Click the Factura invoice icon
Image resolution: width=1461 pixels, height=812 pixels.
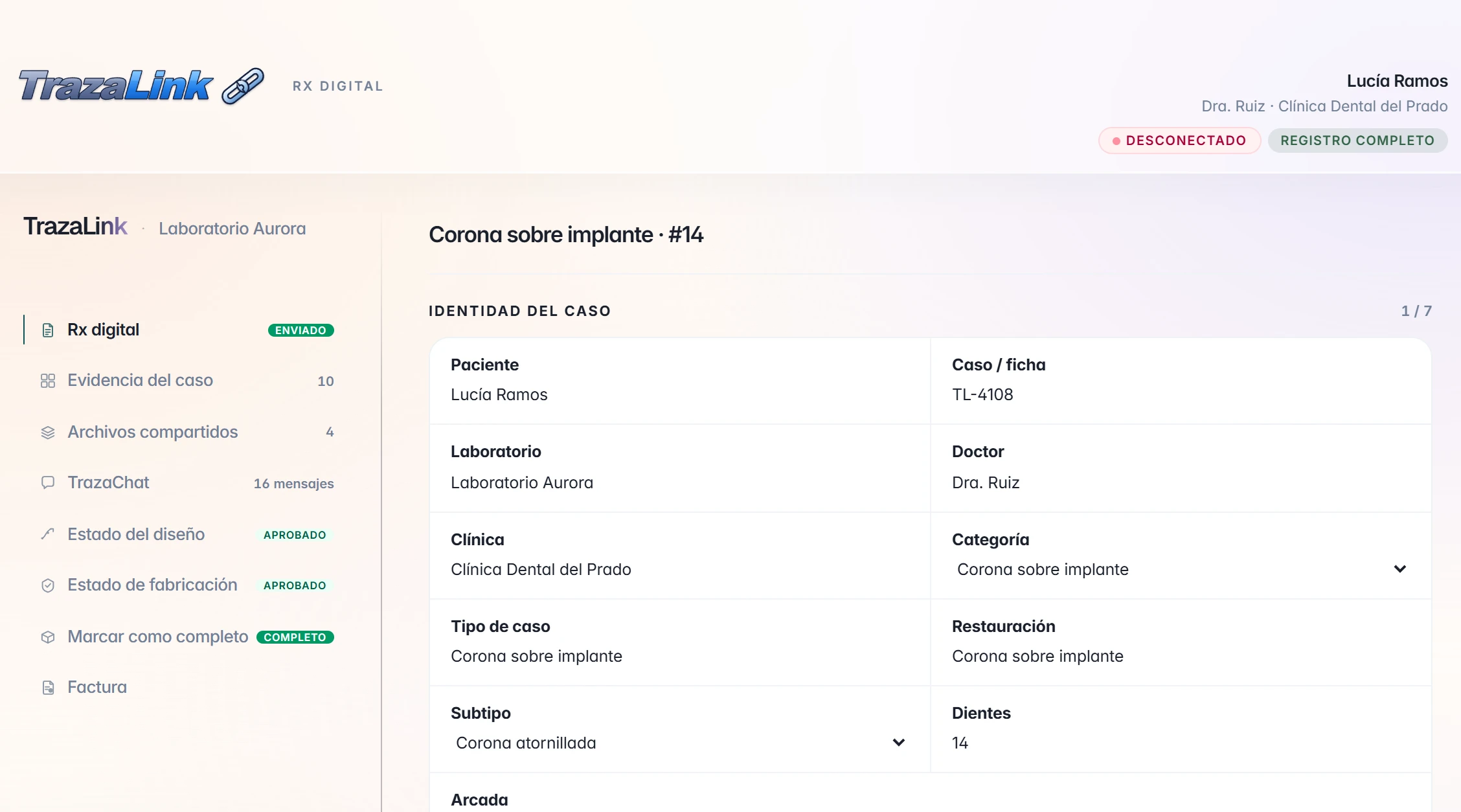click(48, 688)
